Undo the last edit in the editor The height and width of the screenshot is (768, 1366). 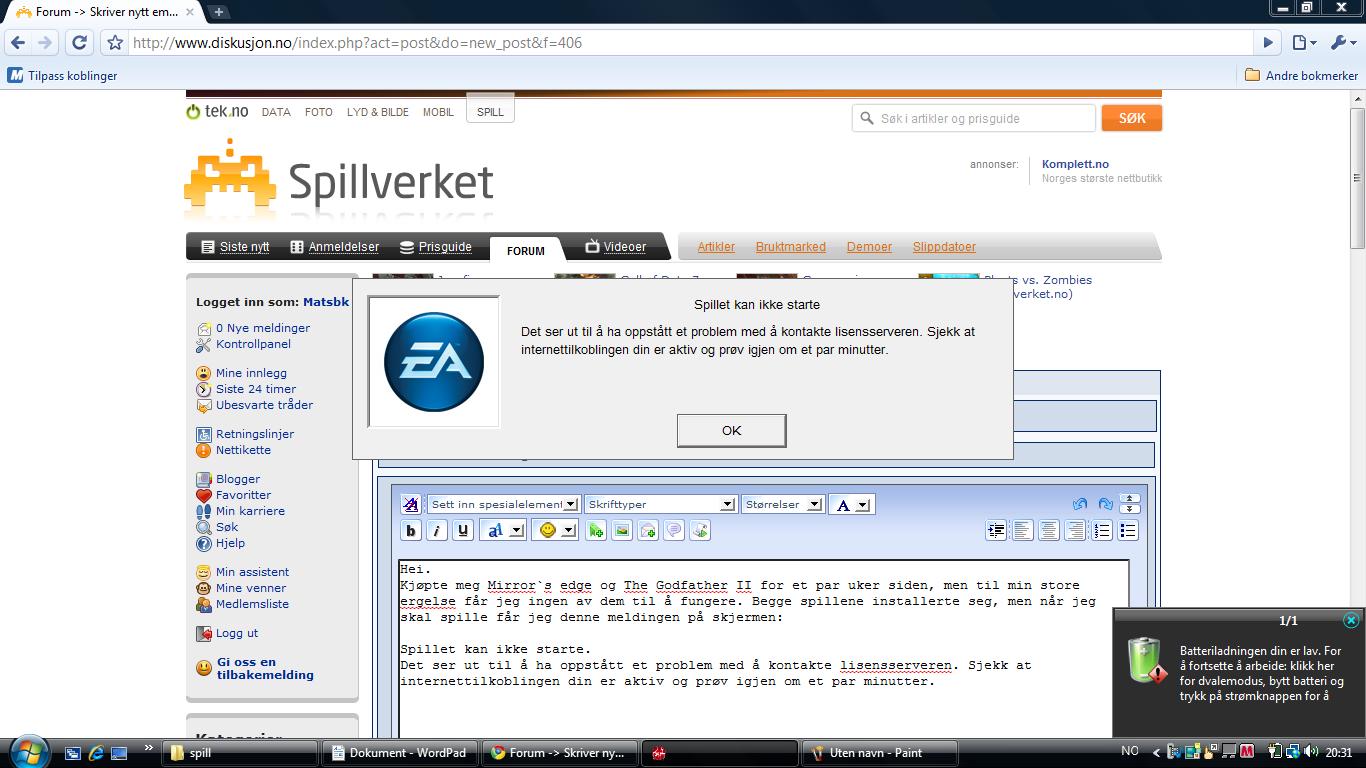pos(1080,504)
